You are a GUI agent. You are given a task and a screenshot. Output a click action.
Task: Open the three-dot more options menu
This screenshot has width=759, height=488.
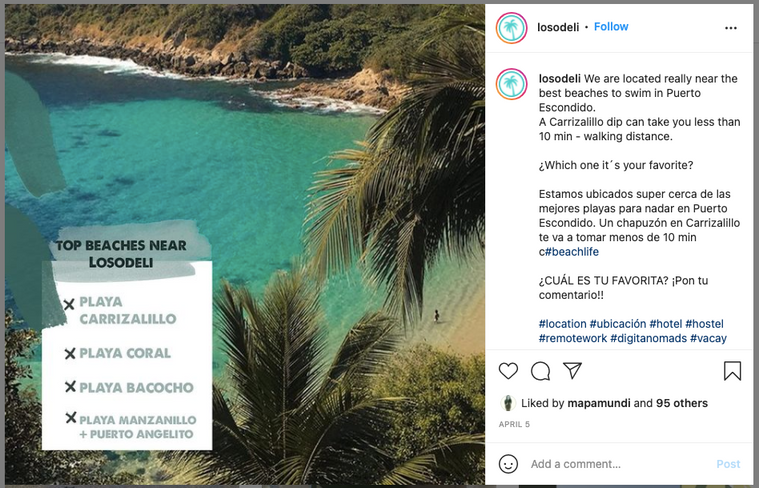pos(730,28)
